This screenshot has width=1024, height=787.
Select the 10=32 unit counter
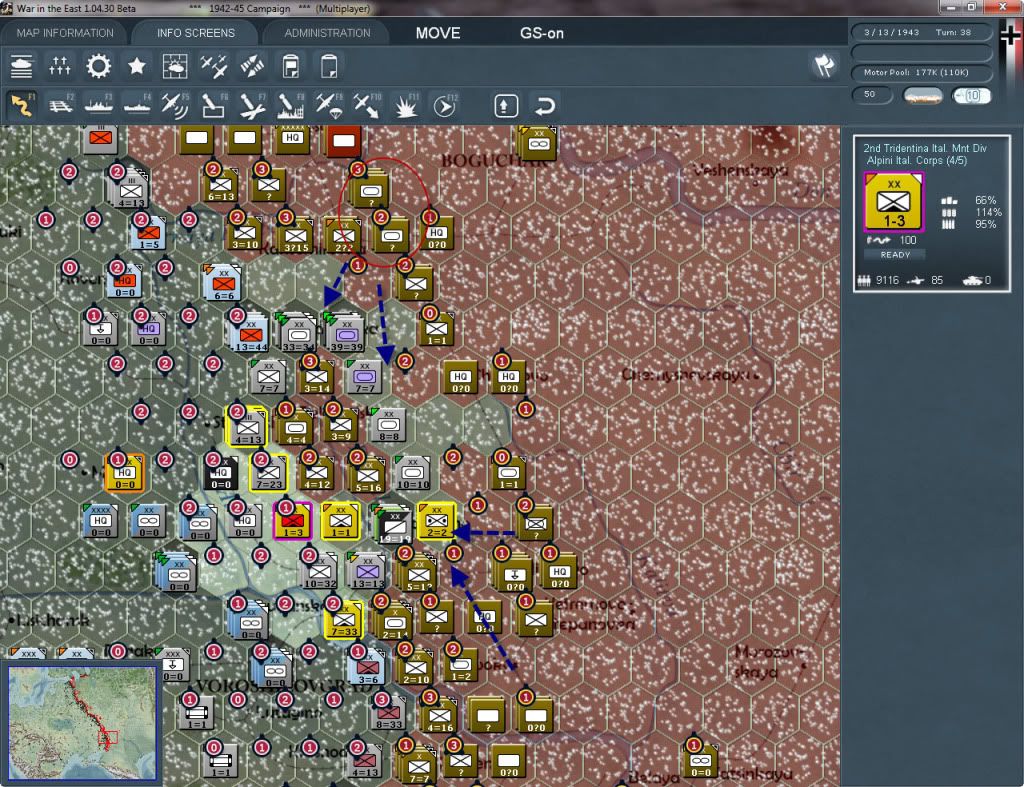tap(319, 571)
